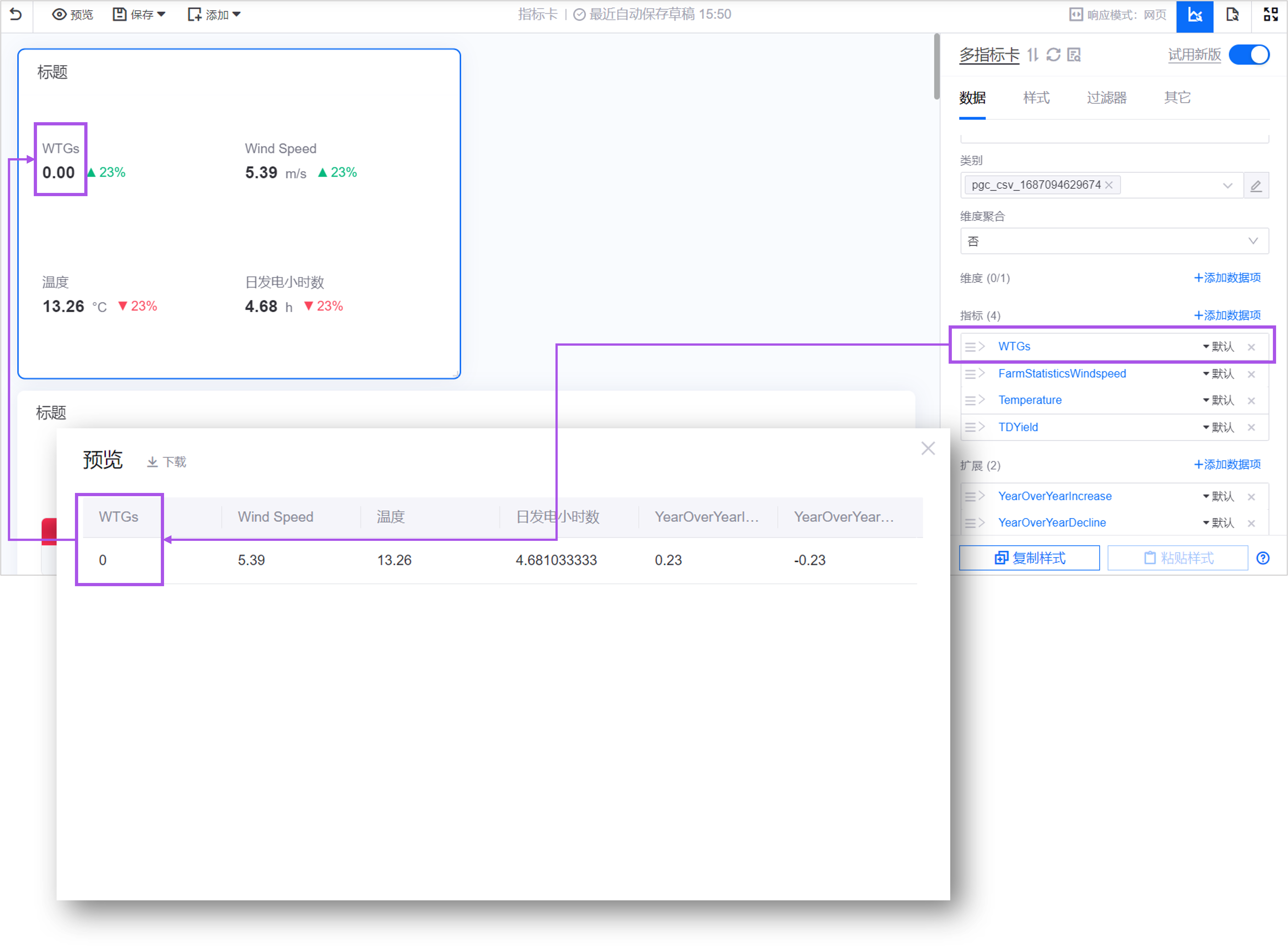Click the blue chart settings icon
Screen dimensions: 1288x946
[1195, 15]
